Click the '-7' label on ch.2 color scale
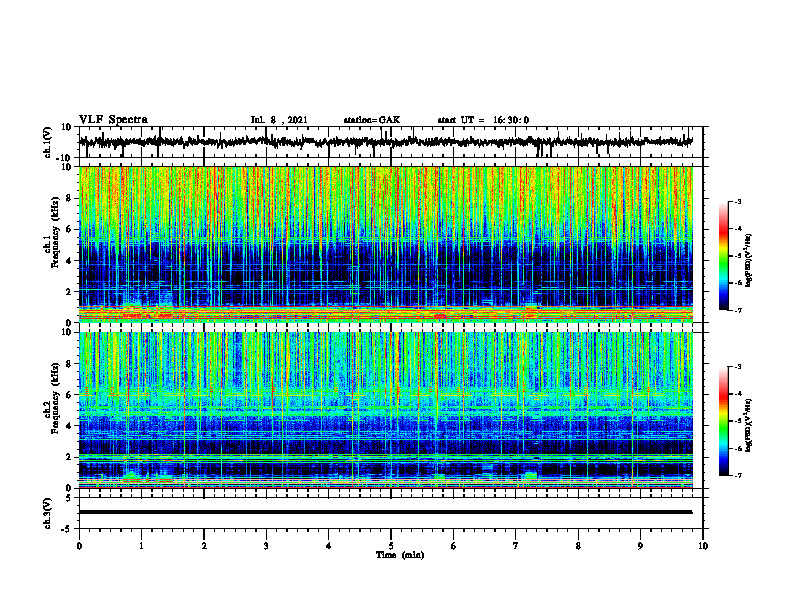The height and width of the screenshot is (612, 792). 737,475
